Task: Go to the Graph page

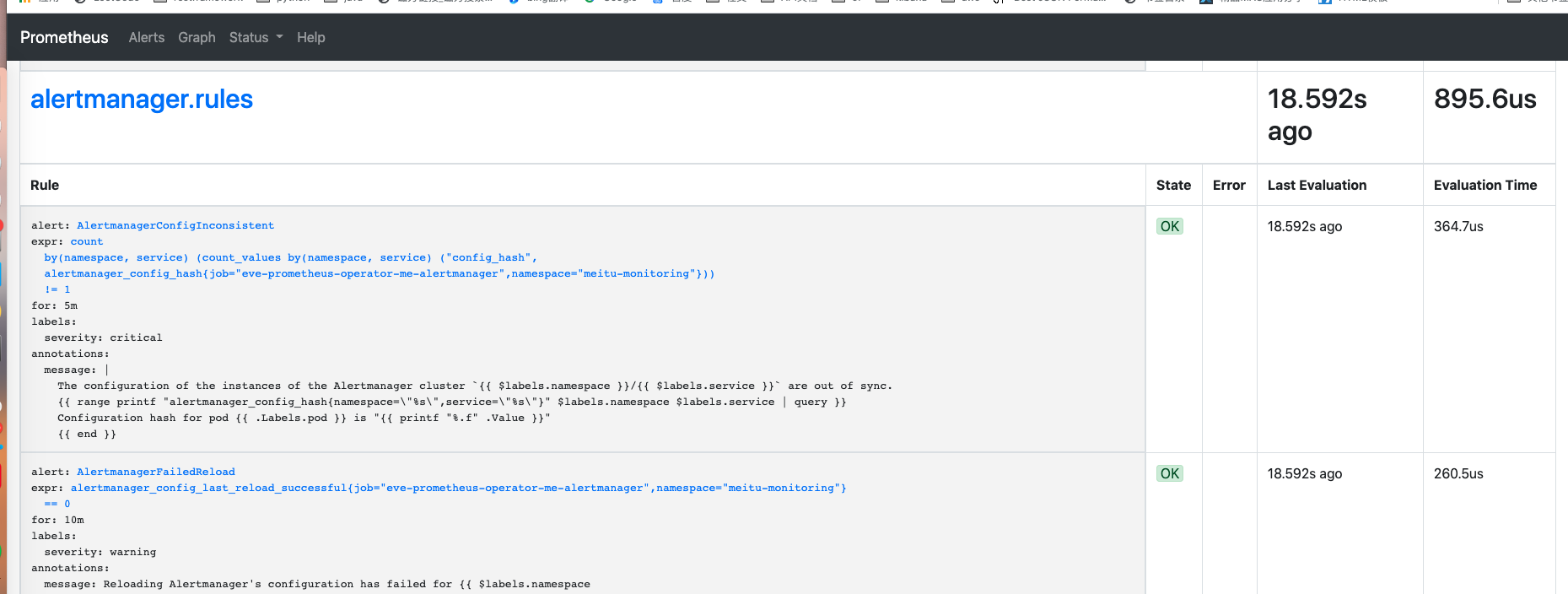Action: click(197, 37)
